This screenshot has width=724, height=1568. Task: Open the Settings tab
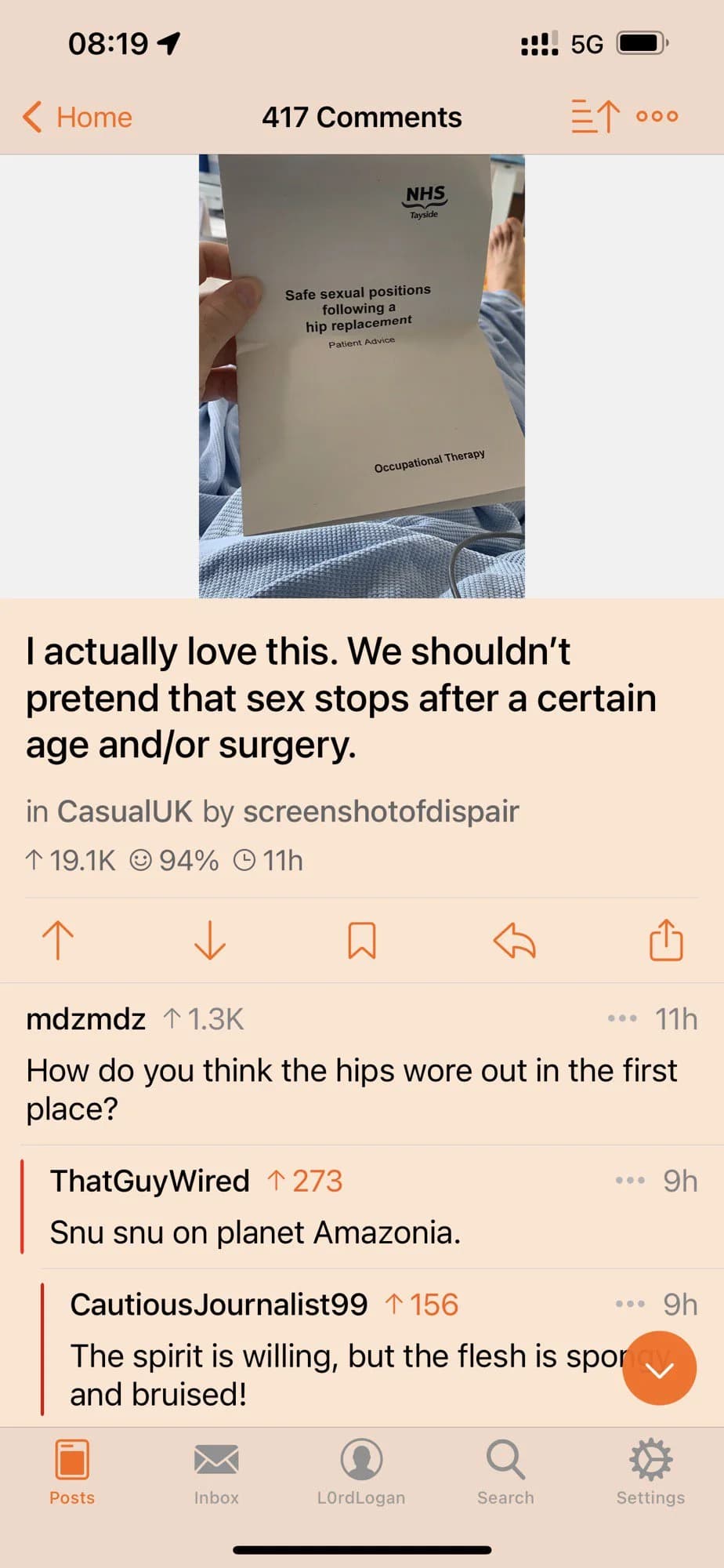(x=650, y=1472)
